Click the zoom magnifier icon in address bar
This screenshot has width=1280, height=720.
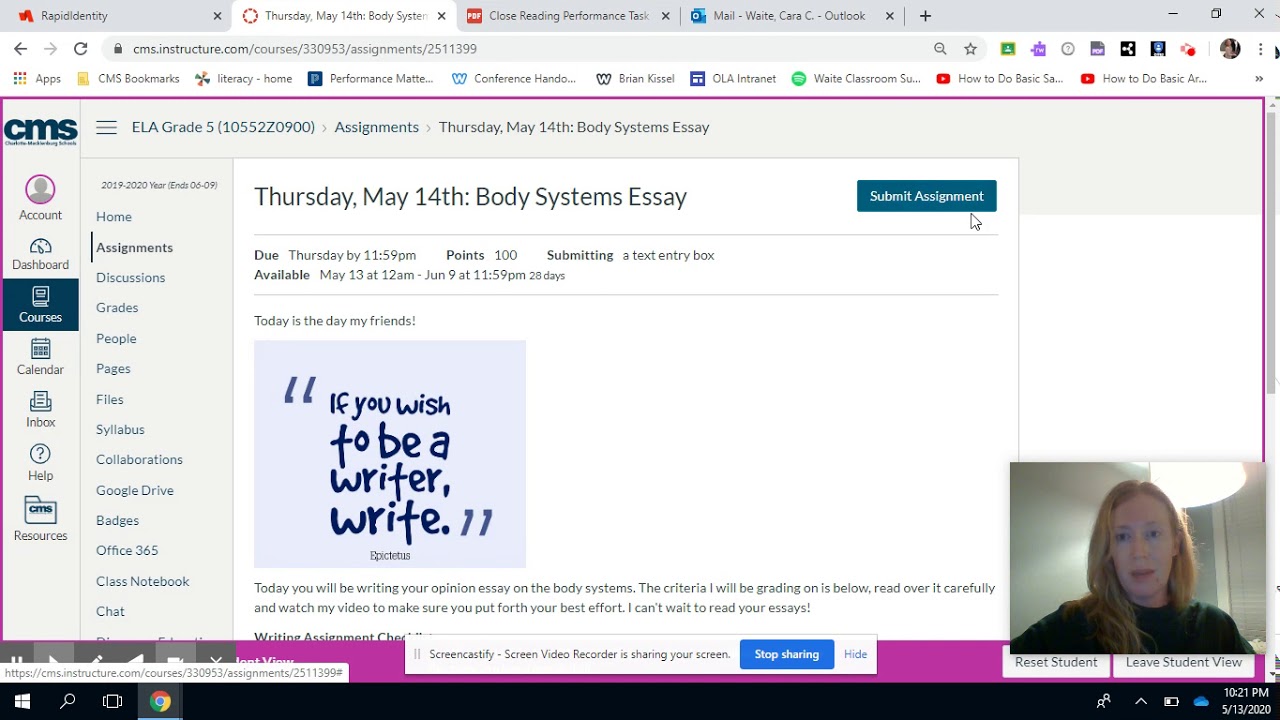(940, 48)
